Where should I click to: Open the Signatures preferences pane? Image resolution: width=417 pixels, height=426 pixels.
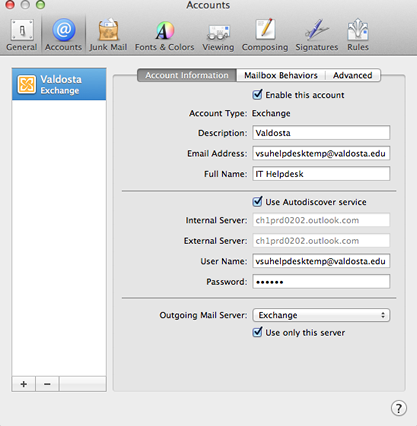(317, 35)
